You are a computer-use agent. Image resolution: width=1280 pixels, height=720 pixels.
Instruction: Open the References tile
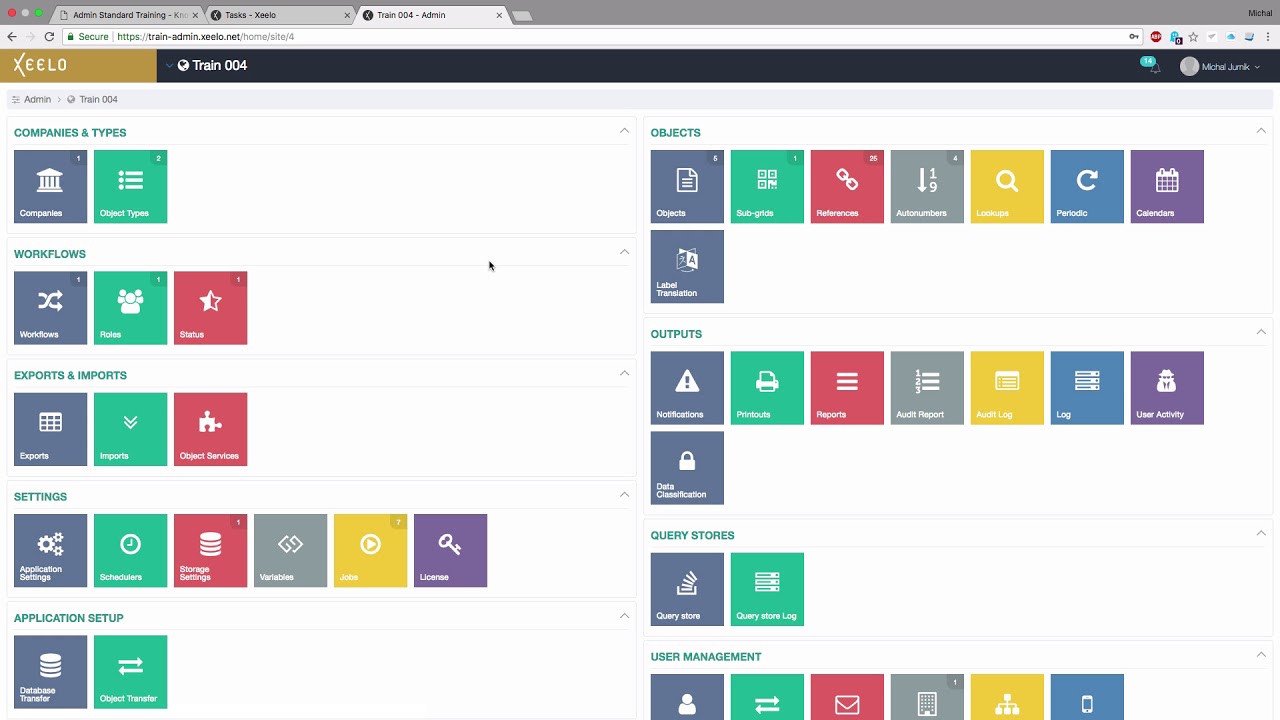point(847,186)
